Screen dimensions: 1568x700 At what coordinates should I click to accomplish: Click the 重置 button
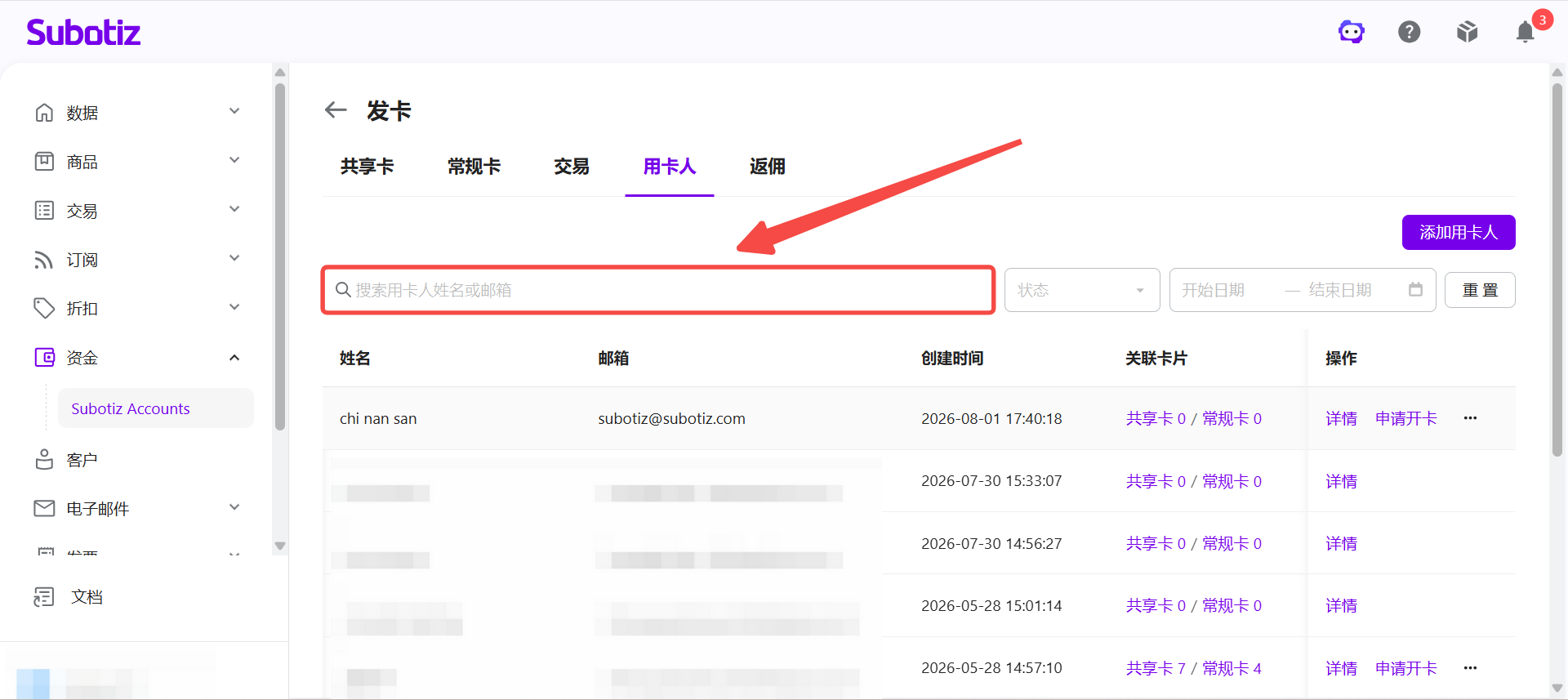point(1480,290)
